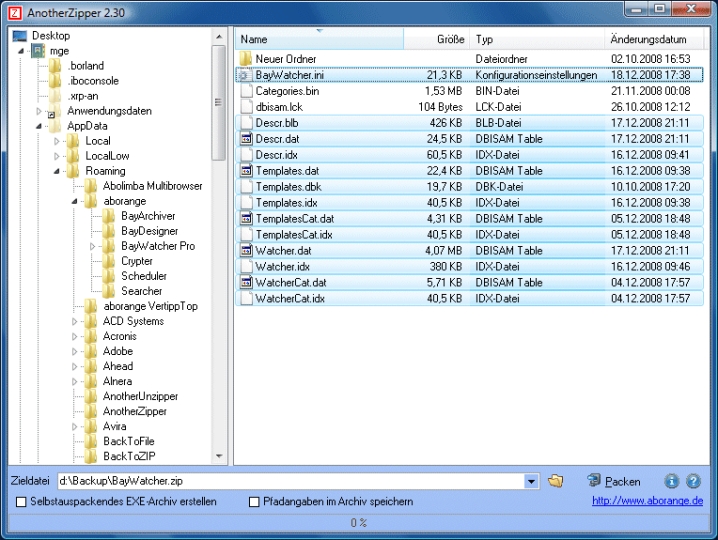
Task: Open the Zieldatei path dropdown
Action: [x=530, y=481]
